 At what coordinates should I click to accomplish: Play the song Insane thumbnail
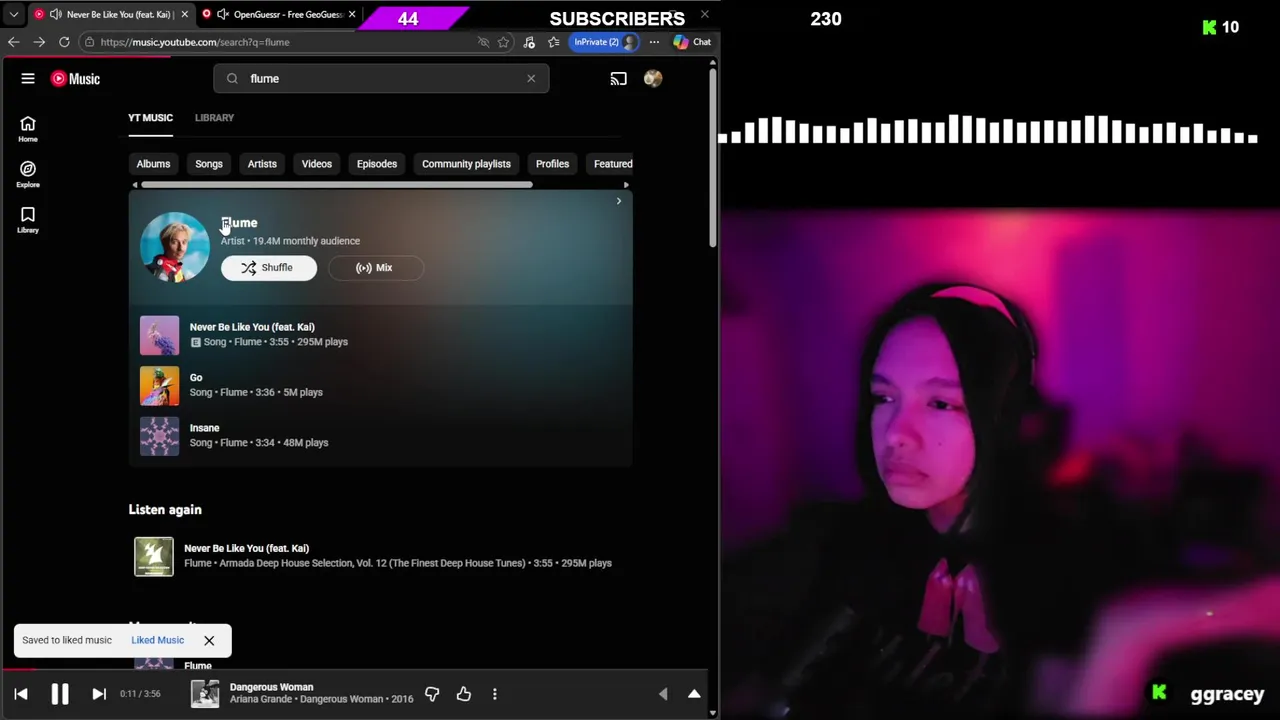159,436
